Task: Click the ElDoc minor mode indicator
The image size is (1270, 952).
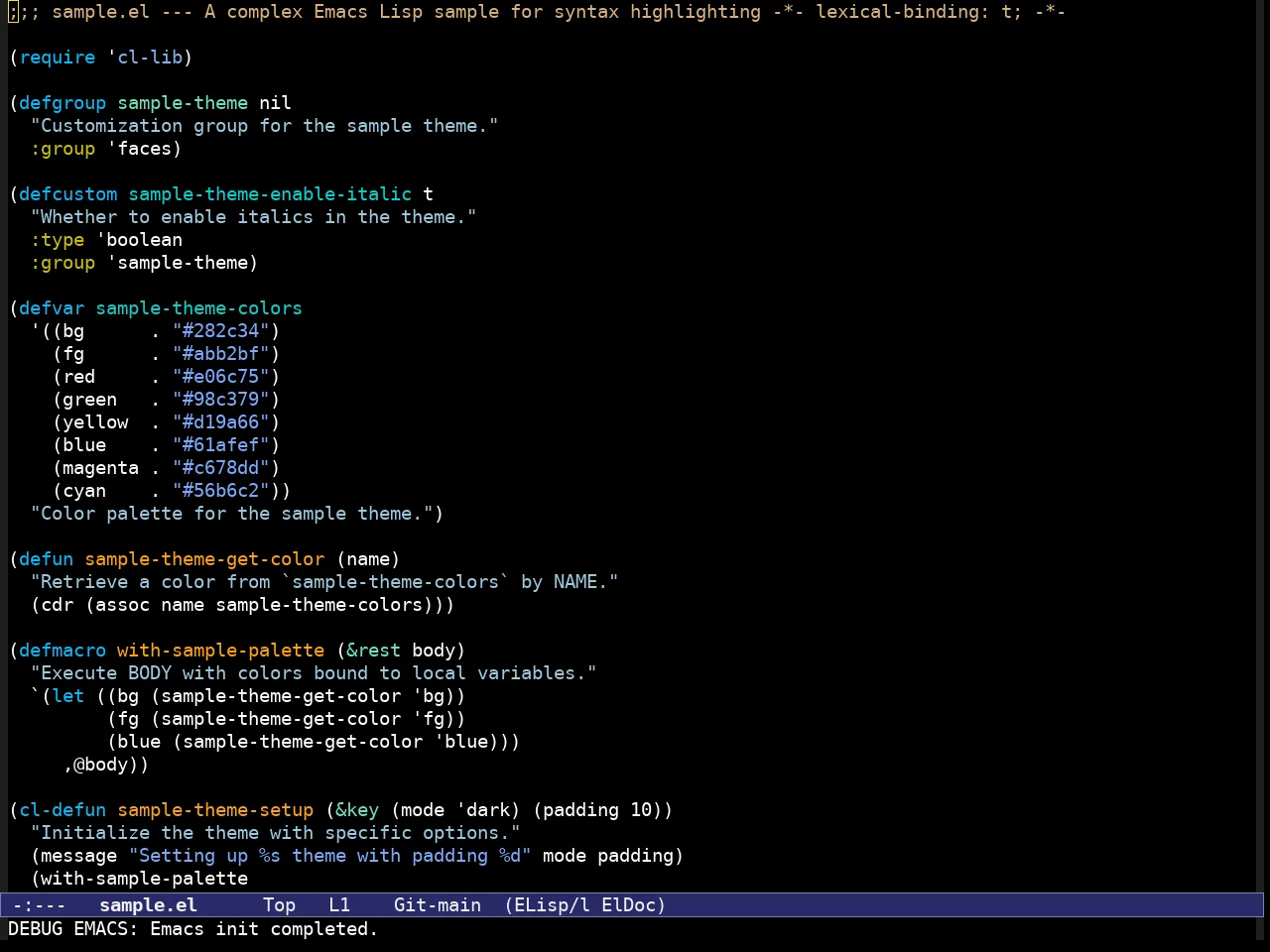Action: pos(629,905)
